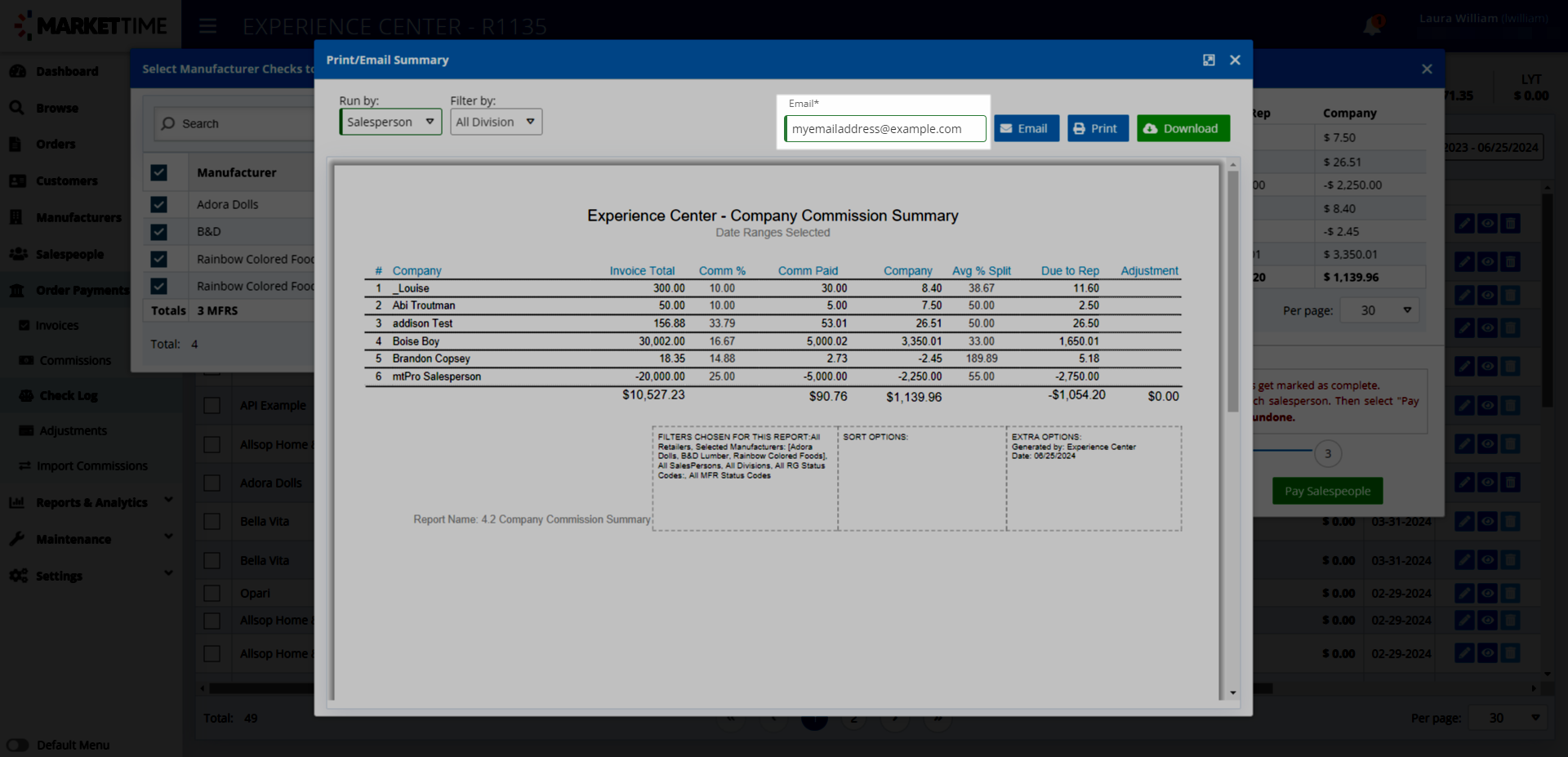Open Per page dropdown in manufacturer checks dialog
1568x757 pixels.
point(1379,310)
